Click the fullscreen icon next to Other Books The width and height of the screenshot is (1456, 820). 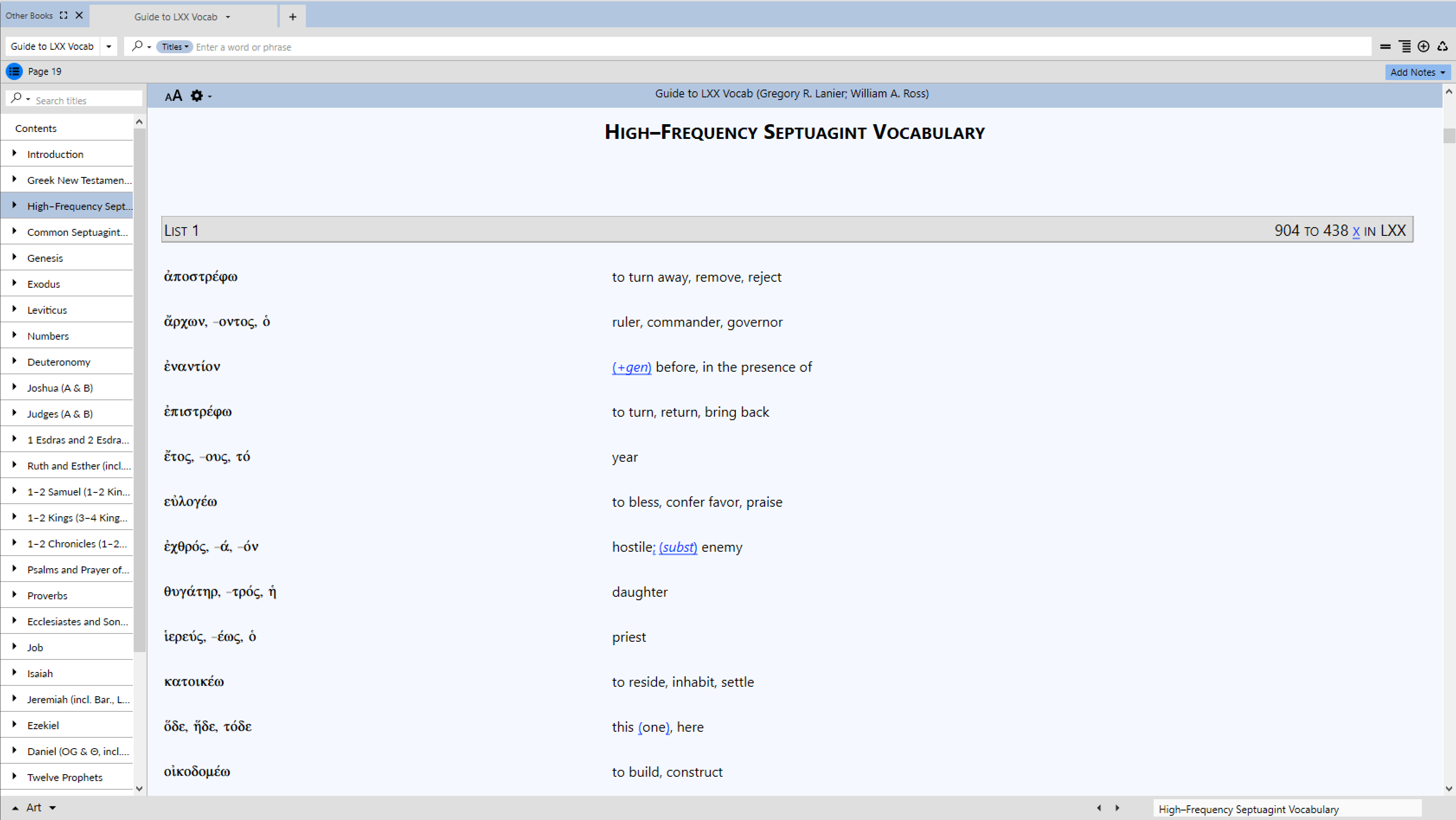(64, 15)
